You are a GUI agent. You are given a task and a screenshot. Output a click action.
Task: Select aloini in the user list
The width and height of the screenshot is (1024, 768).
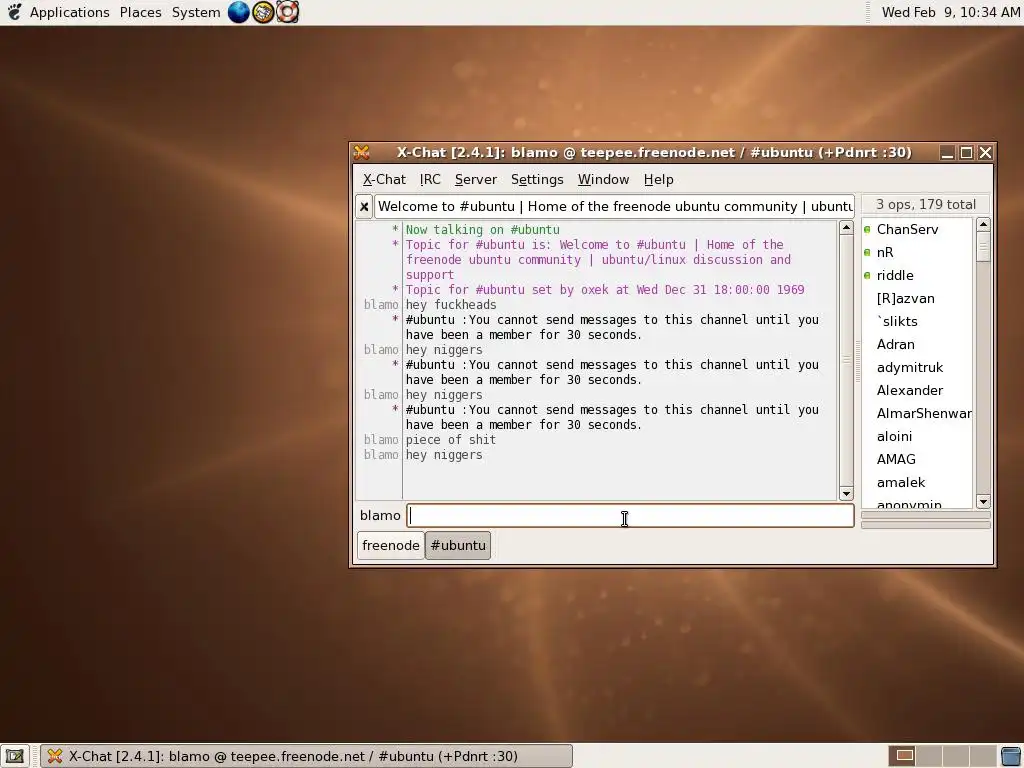coord(918,436)
